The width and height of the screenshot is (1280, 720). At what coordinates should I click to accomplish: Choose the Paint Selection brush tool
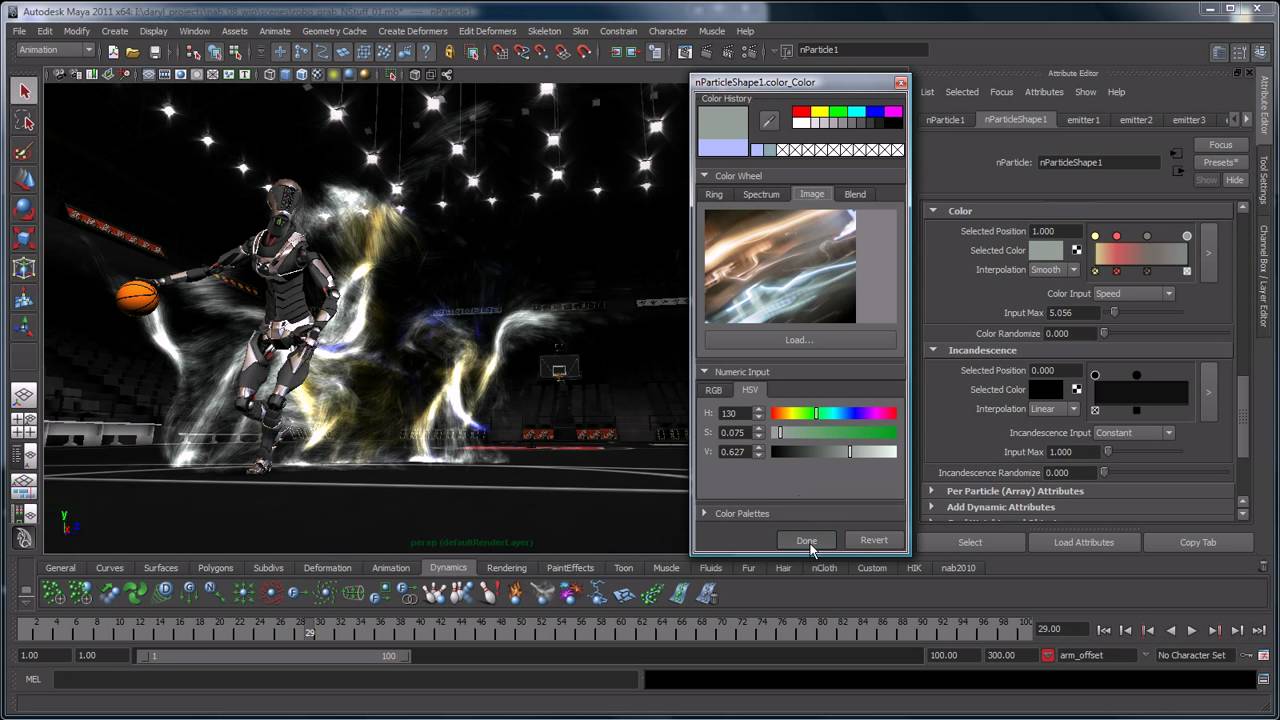pyautogui.click(x=25, y=152)
